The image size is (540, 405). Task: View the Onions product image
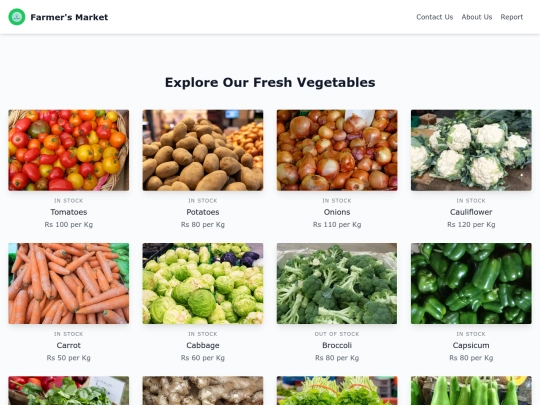pyautogui.click(x=337, y=150)
